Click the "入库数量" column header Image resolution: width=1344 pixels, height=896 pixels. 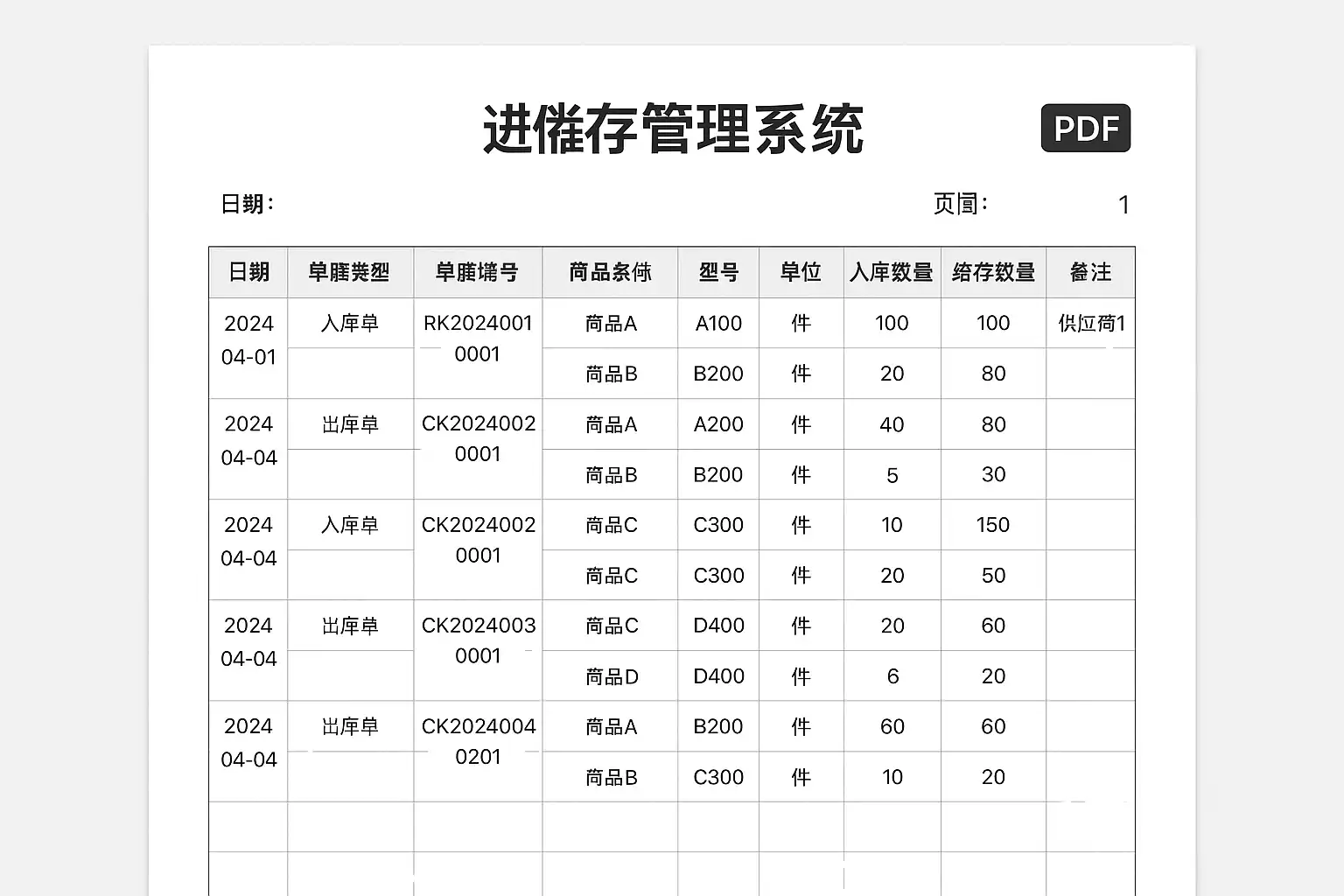point(892,272)
